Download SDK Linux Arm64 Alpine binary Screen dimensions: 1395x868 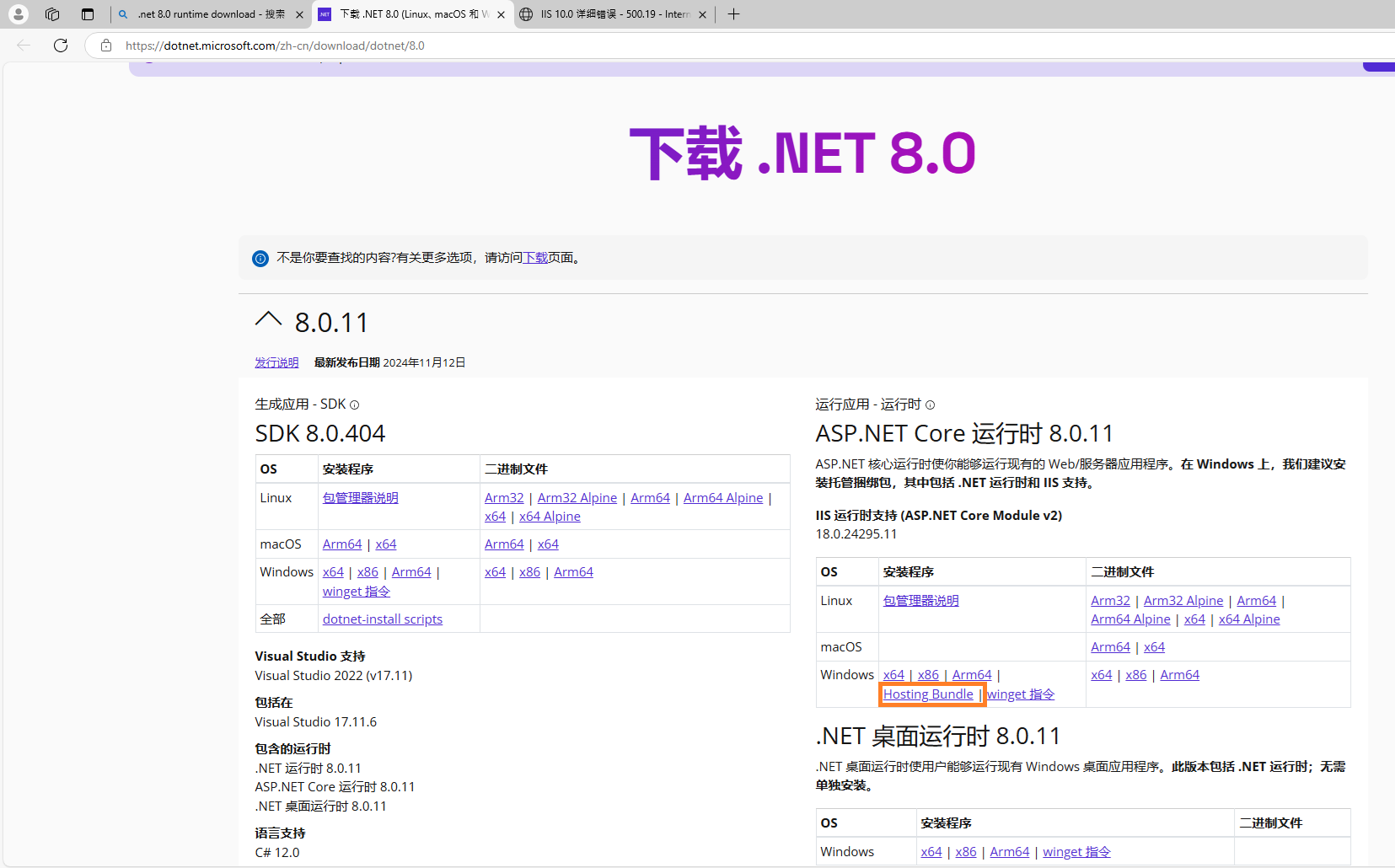point(723,498)
